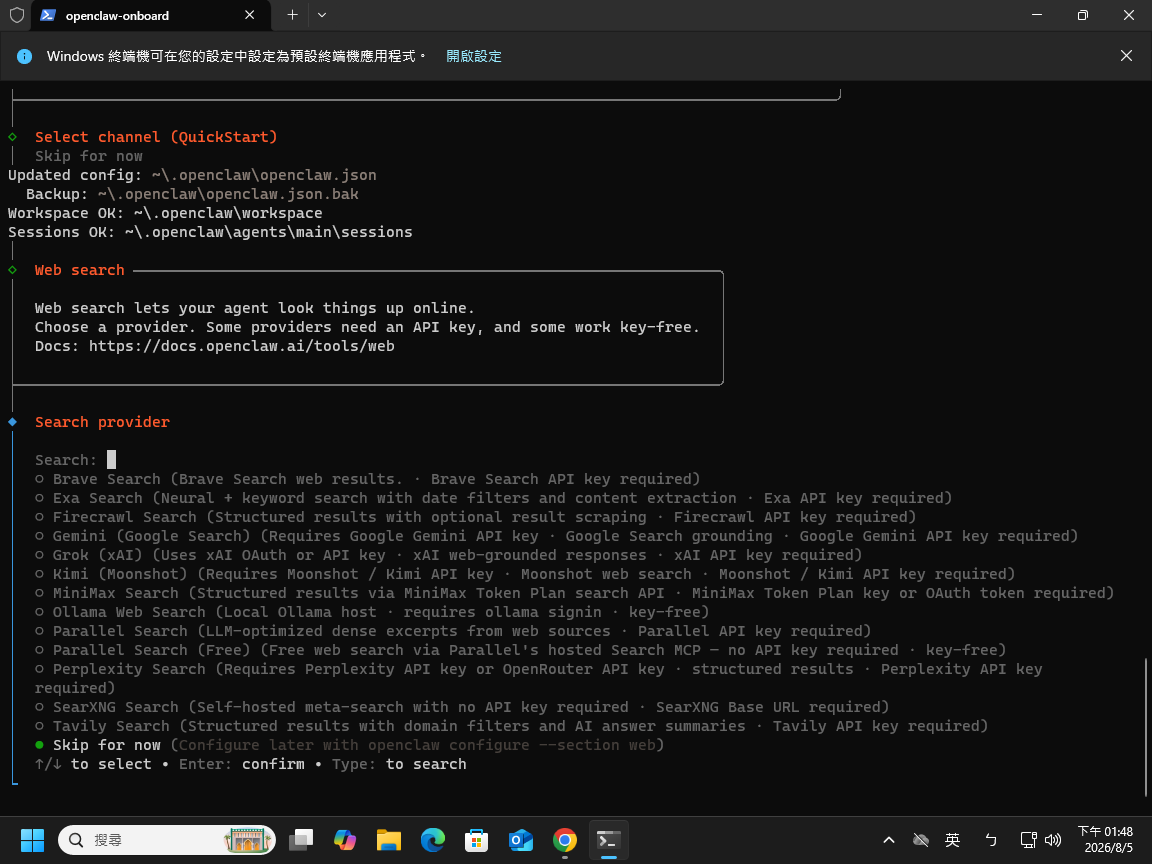Screen dimensions: 1152x864
Task: Open network settings tray icon
Action: pos(1029,840)
